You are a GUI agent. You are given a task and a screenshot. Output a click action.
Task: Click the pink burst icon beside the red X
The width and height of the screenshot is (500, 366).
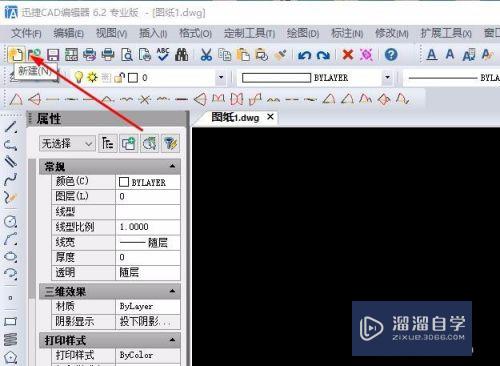click(x=366, y=55)
